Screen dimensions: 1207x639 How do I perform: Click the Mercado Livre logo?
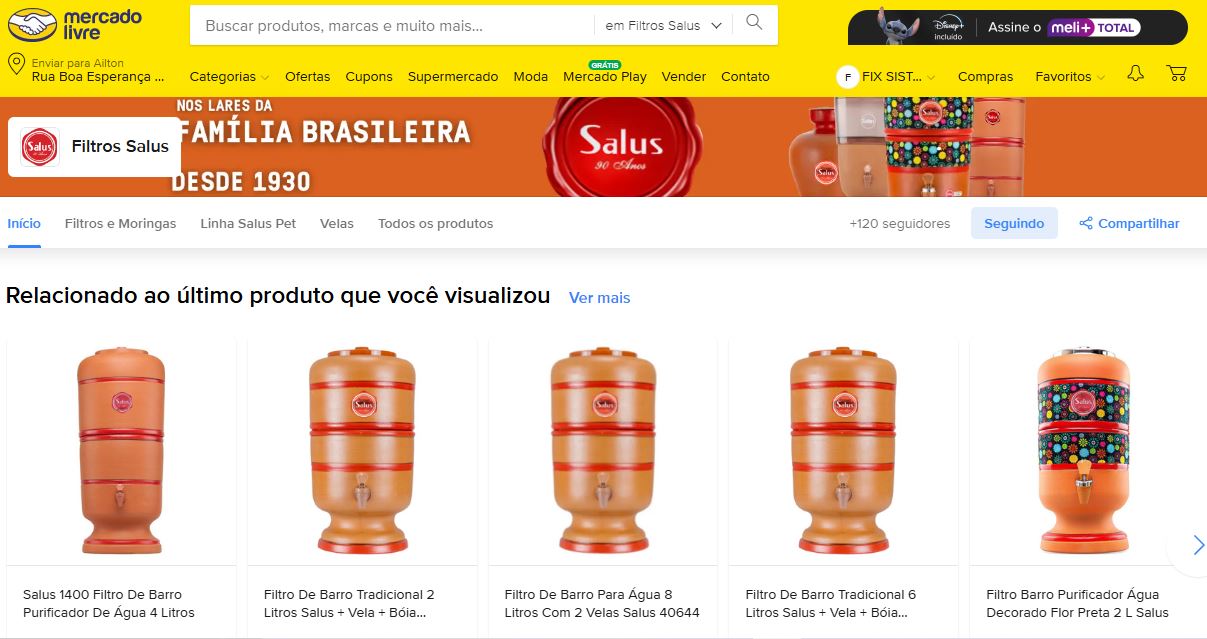point(75,25)
